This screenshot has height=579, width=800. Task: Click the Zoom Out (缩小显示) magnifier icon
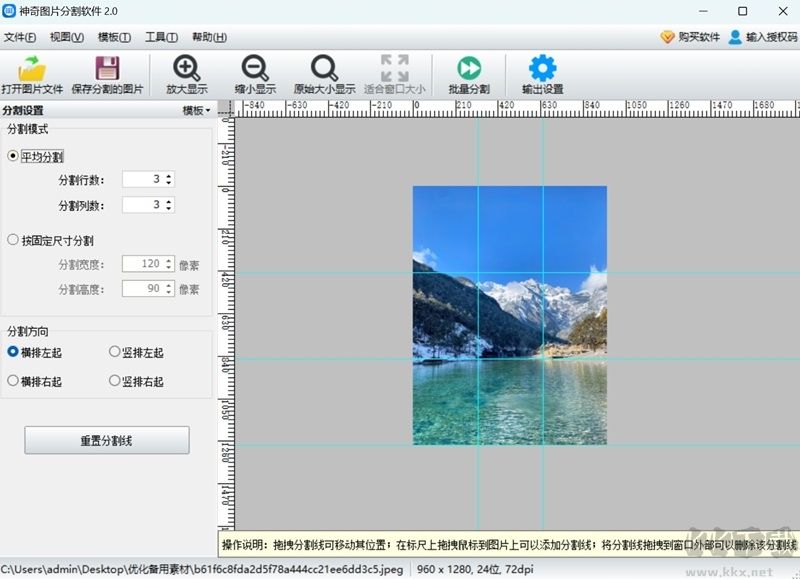pos(255,68)
